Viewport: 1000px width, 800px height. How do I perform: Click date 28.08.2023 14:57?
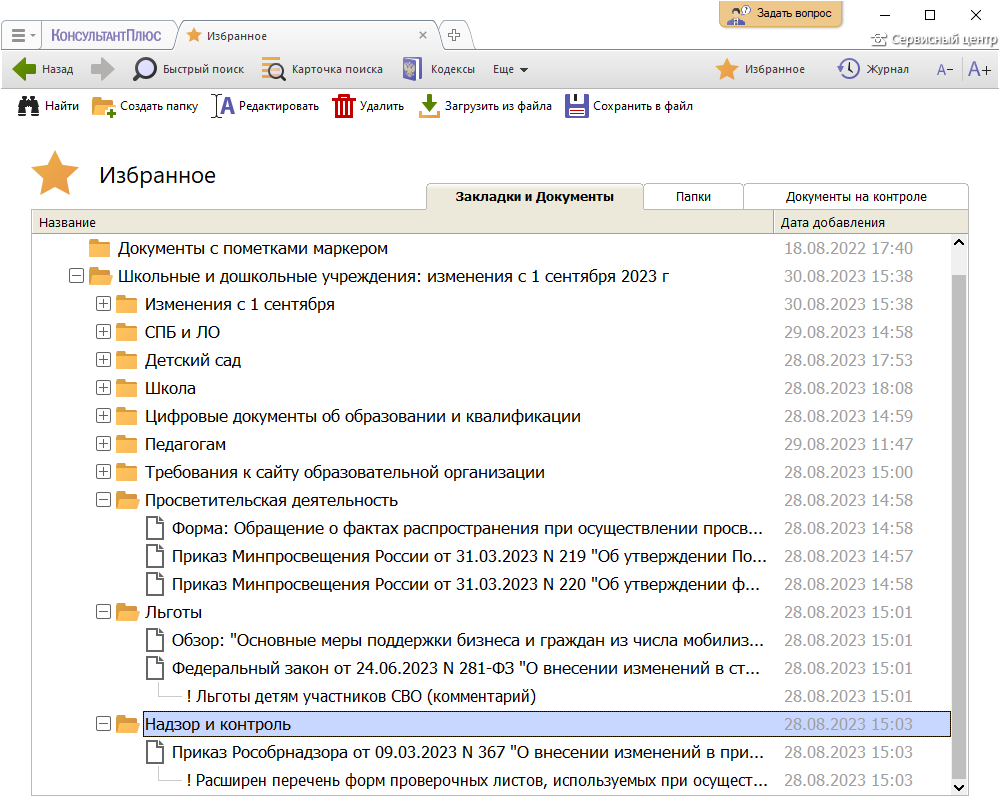848,556
